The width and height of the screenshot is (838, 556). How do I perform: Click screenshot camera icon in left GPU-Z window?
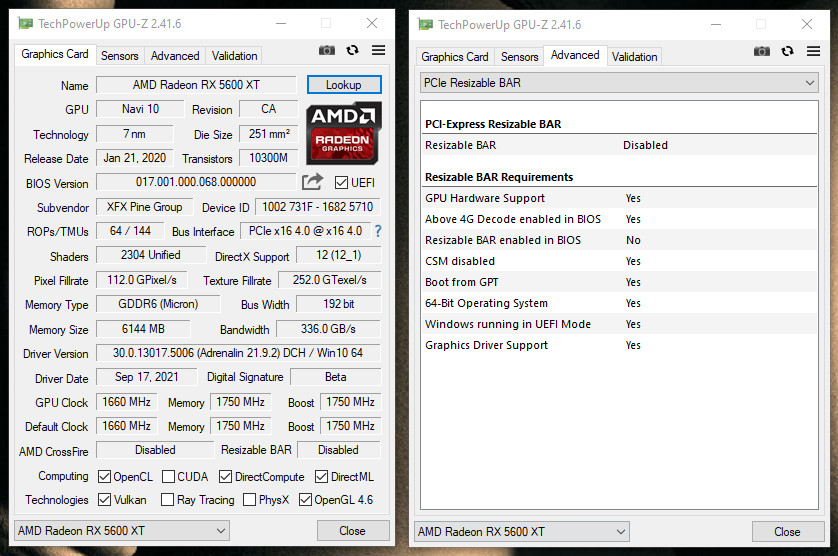[327, 50]
